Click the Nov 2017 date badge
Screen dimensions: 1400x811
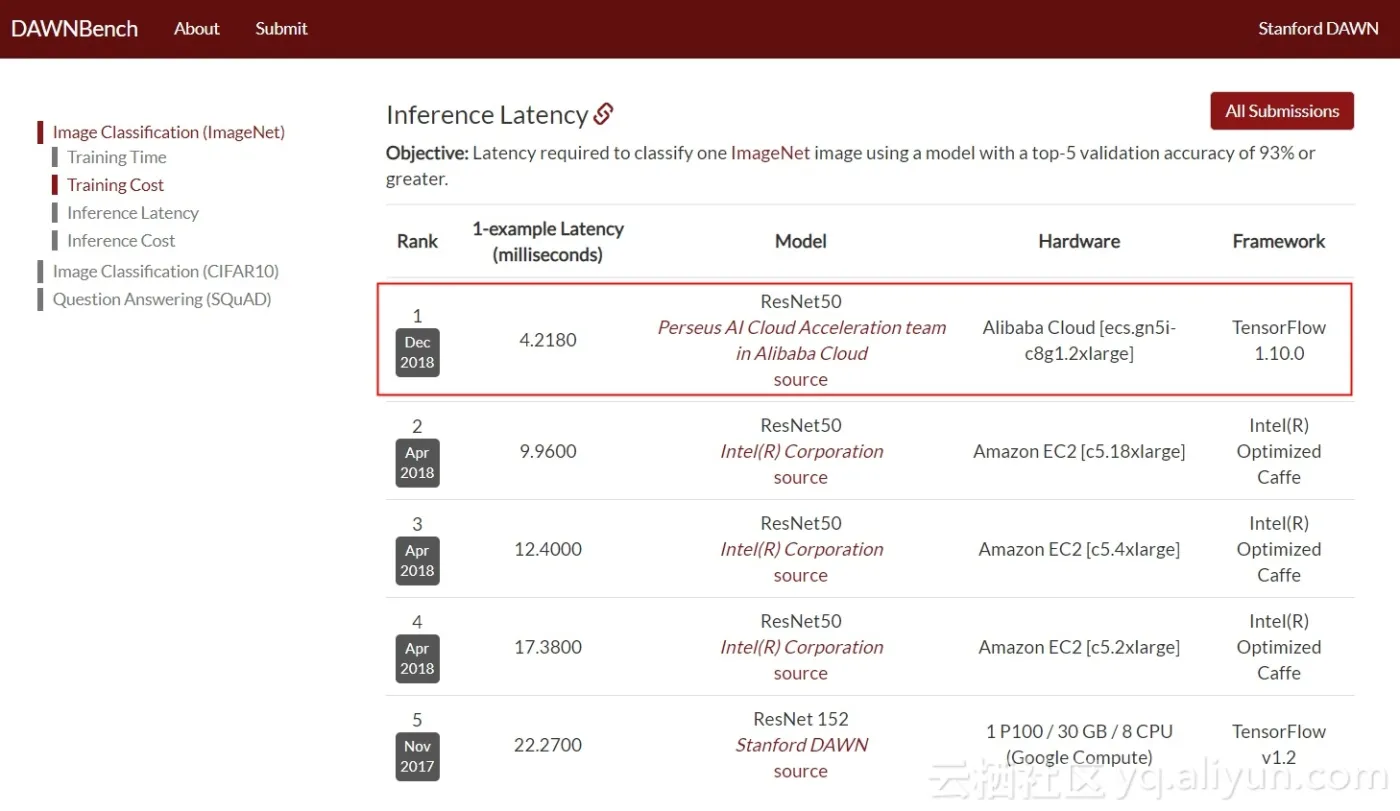417,756
